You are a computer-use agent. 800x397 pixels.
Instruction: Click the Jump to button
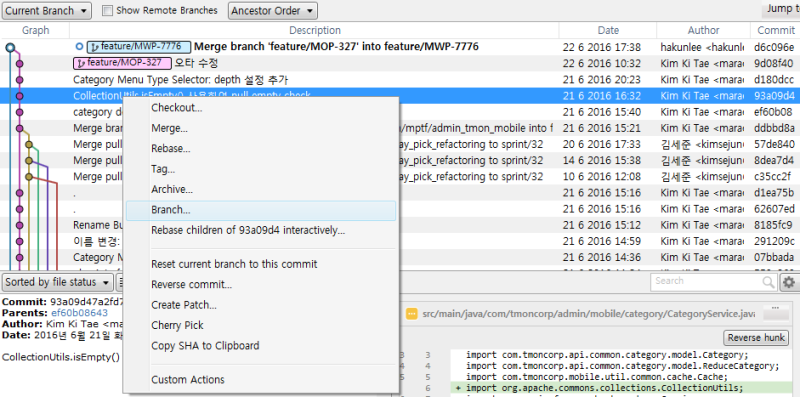pos(782,9)
